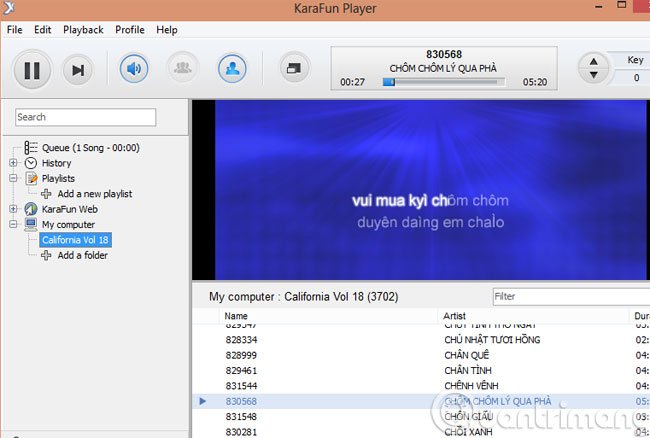Click plus icon beside Add a folder
650x438 pixels.
point(46,255)
